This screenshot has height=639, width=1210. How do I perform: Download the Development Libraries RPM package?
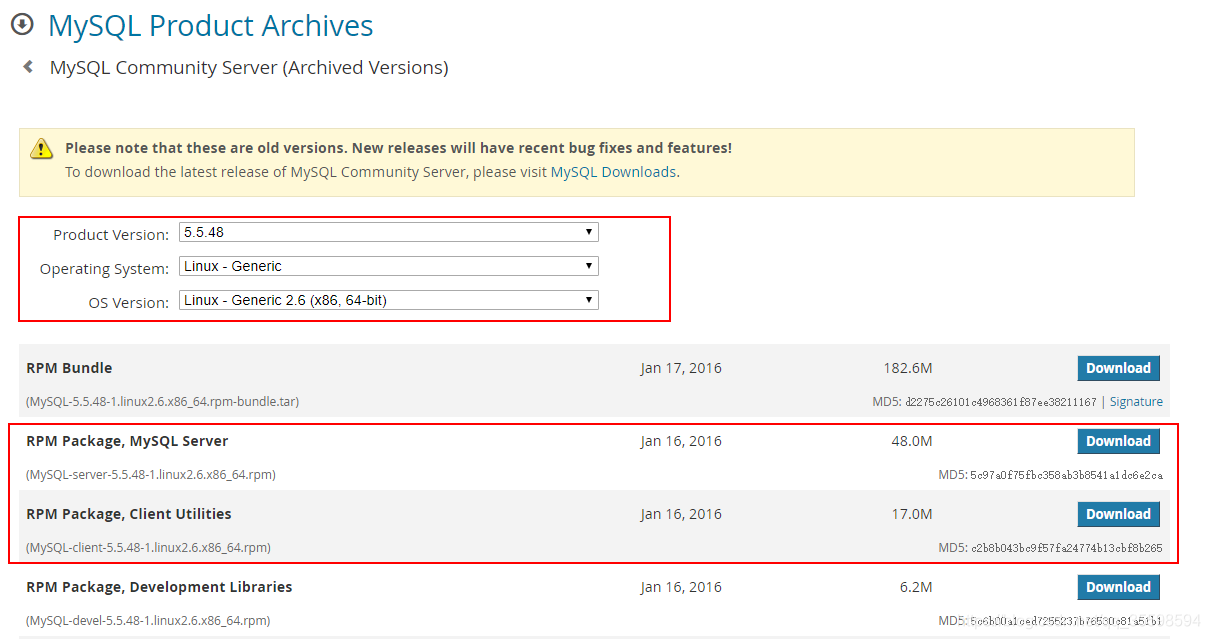[1118, 587]
